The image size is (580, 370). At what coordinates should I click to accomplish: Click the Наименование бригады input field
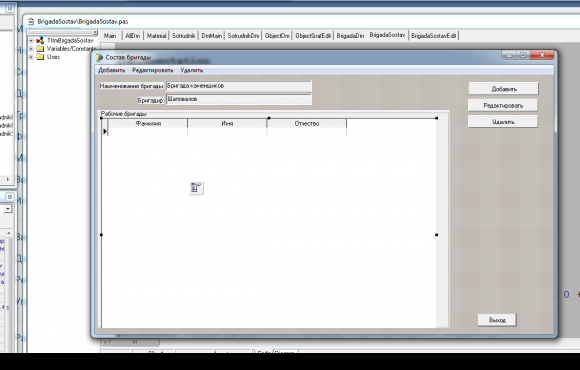coord(239,86)
